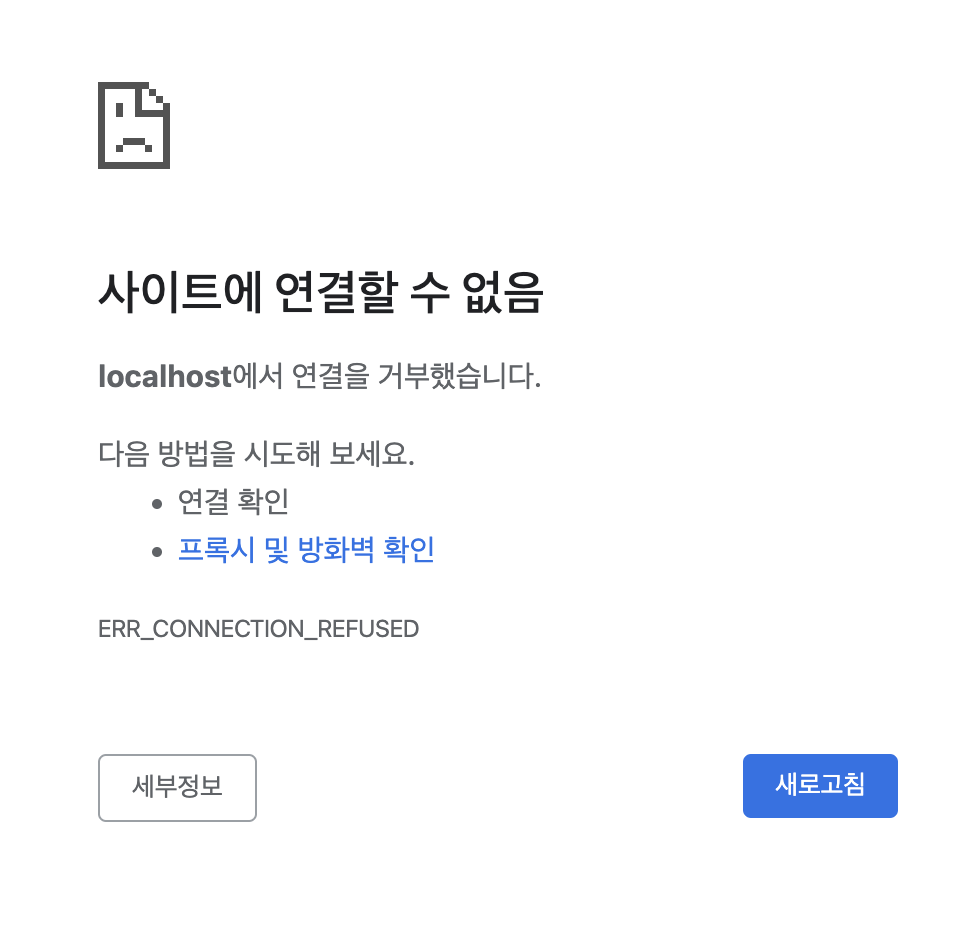The height and width of the screenshot is (946, 968).
Task: Click the ERR_CONNECTION_REFUSED error code
Action: pyautogui.click(x=259, y=629)
